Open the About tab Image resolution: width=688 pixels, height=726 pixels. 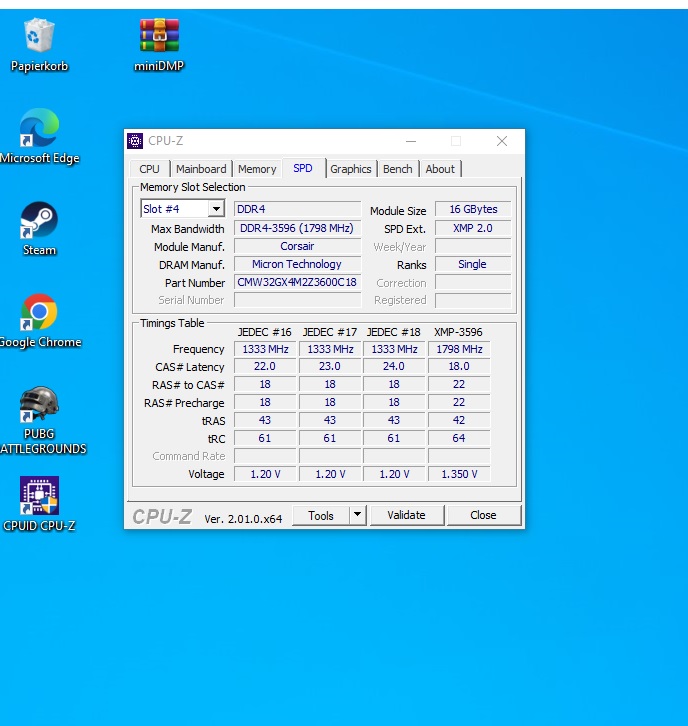click(x=440, y=169)
